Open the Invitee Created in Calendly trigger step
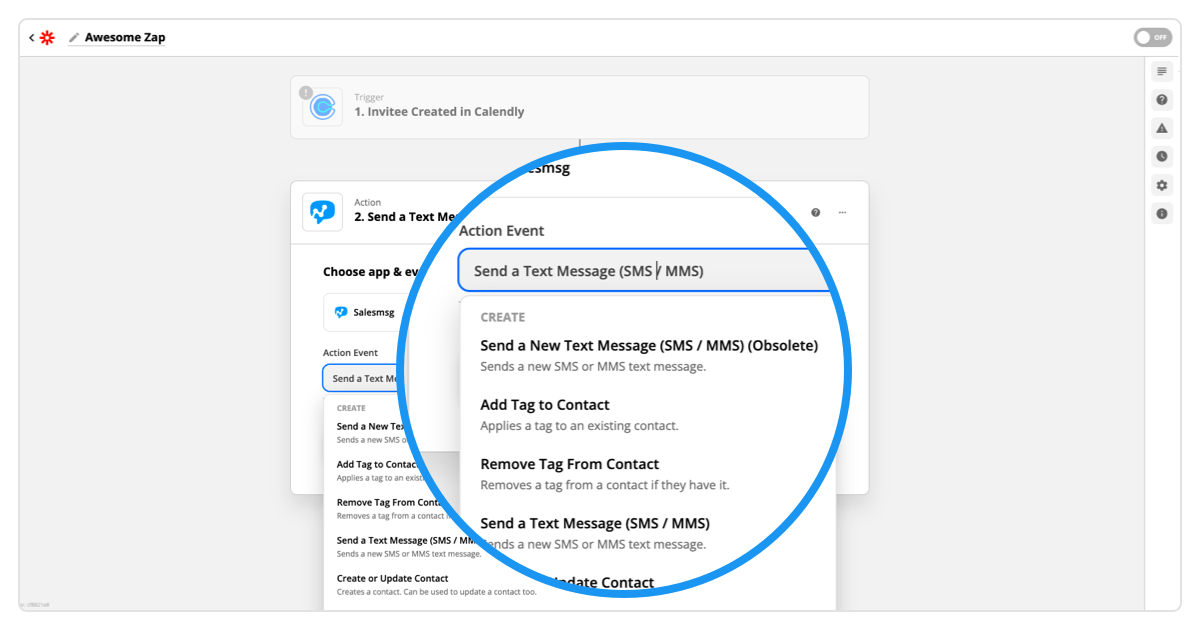 pos(579,107)
